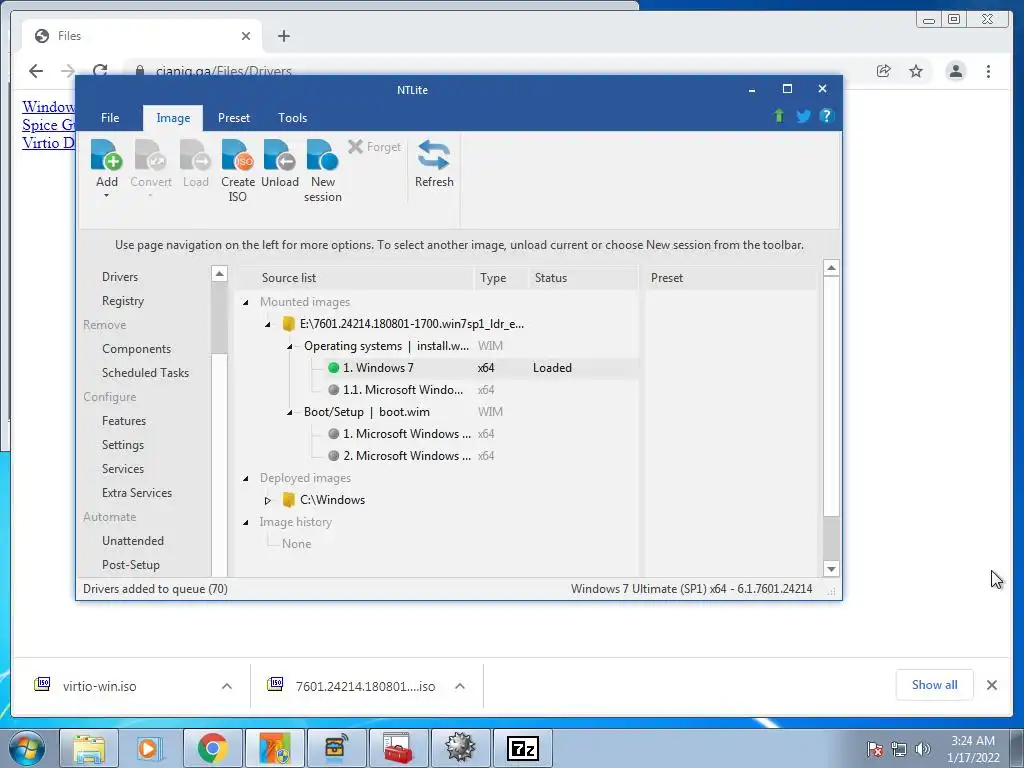Switch to the Tools tab
This screenshot has height=768, width=1024.
pos(293,118)
